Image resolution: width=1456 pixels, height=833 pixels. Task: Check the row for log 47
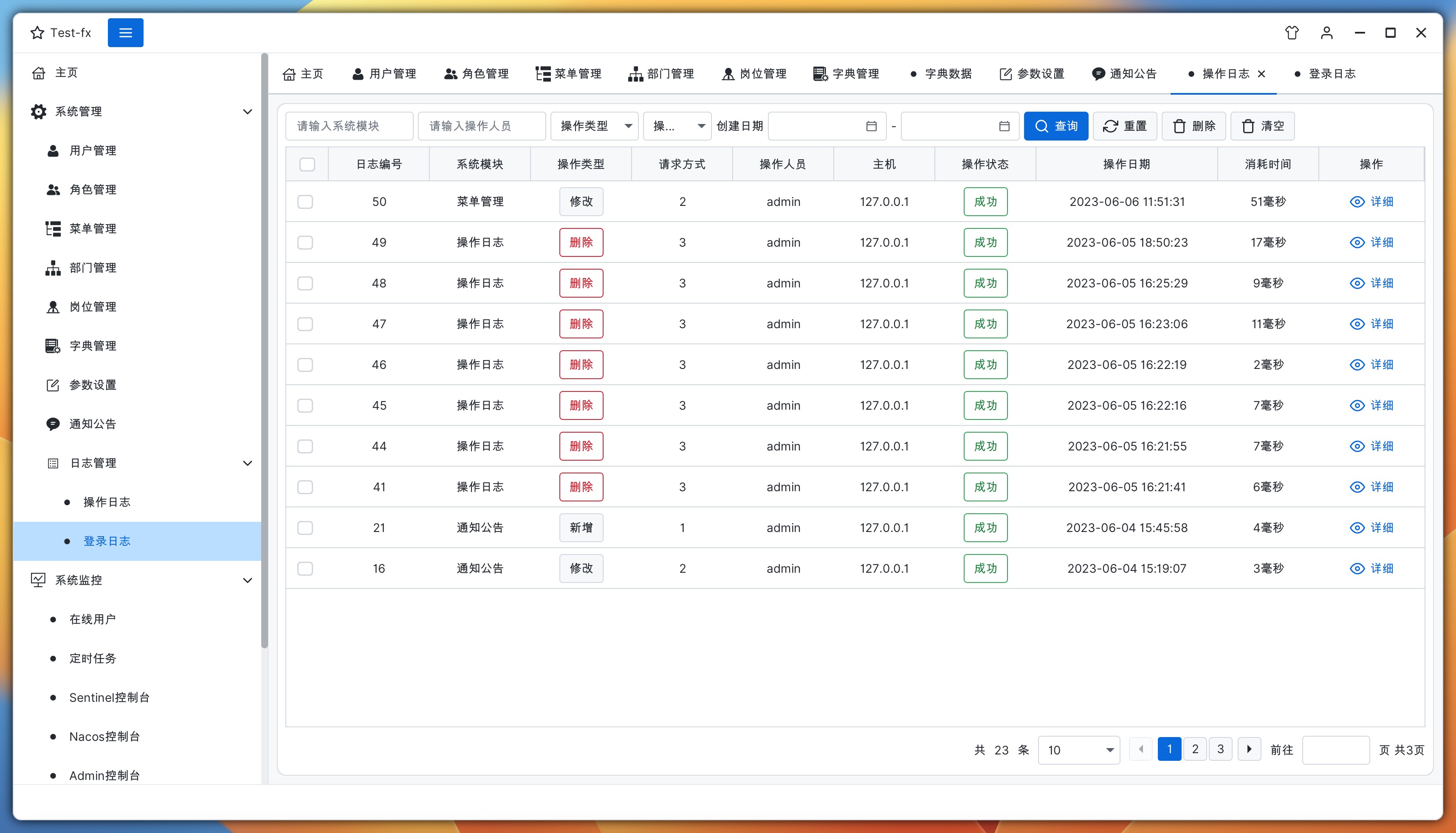click(305, 324)
